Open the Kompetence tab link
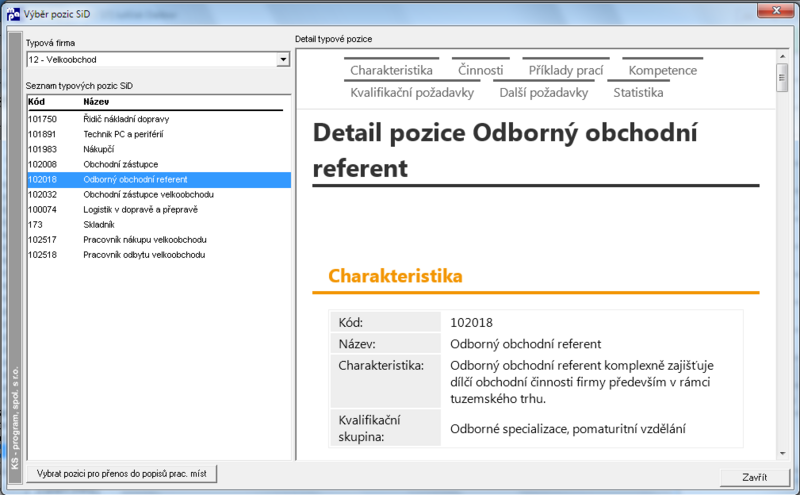800x495 pixels. coord(662,70)
